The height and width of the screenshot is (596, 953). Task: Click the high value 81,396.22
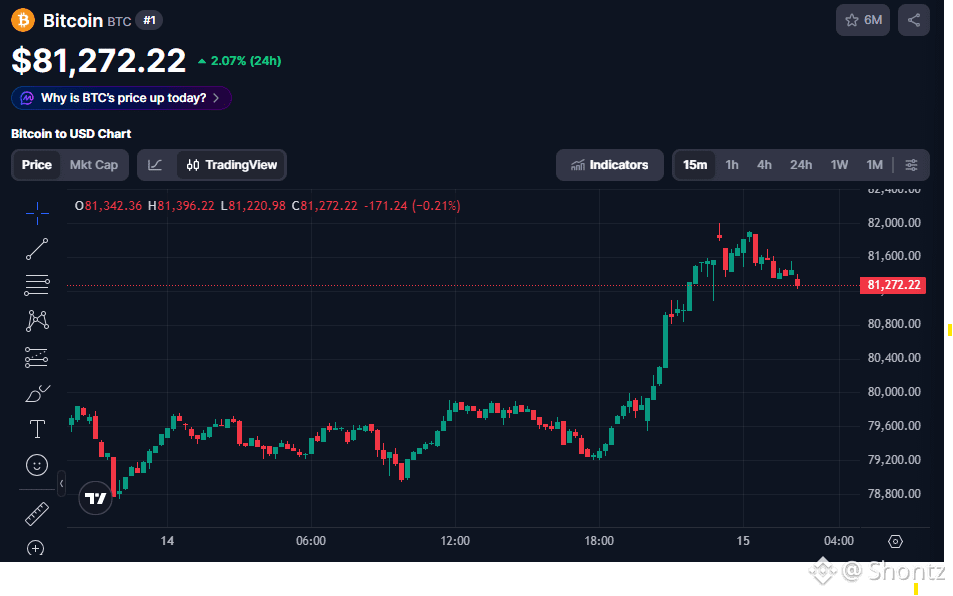point(186,206)
